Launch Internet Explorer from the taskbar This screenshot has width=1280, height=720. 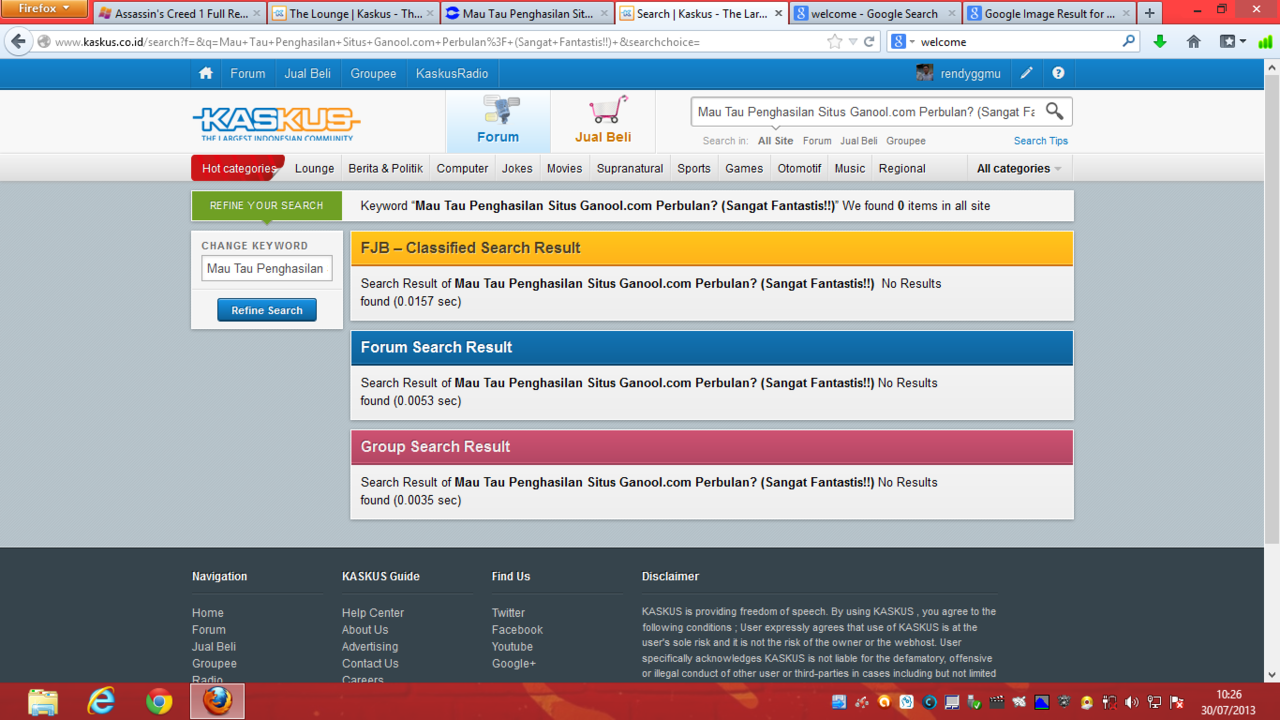tap(101, 701)
